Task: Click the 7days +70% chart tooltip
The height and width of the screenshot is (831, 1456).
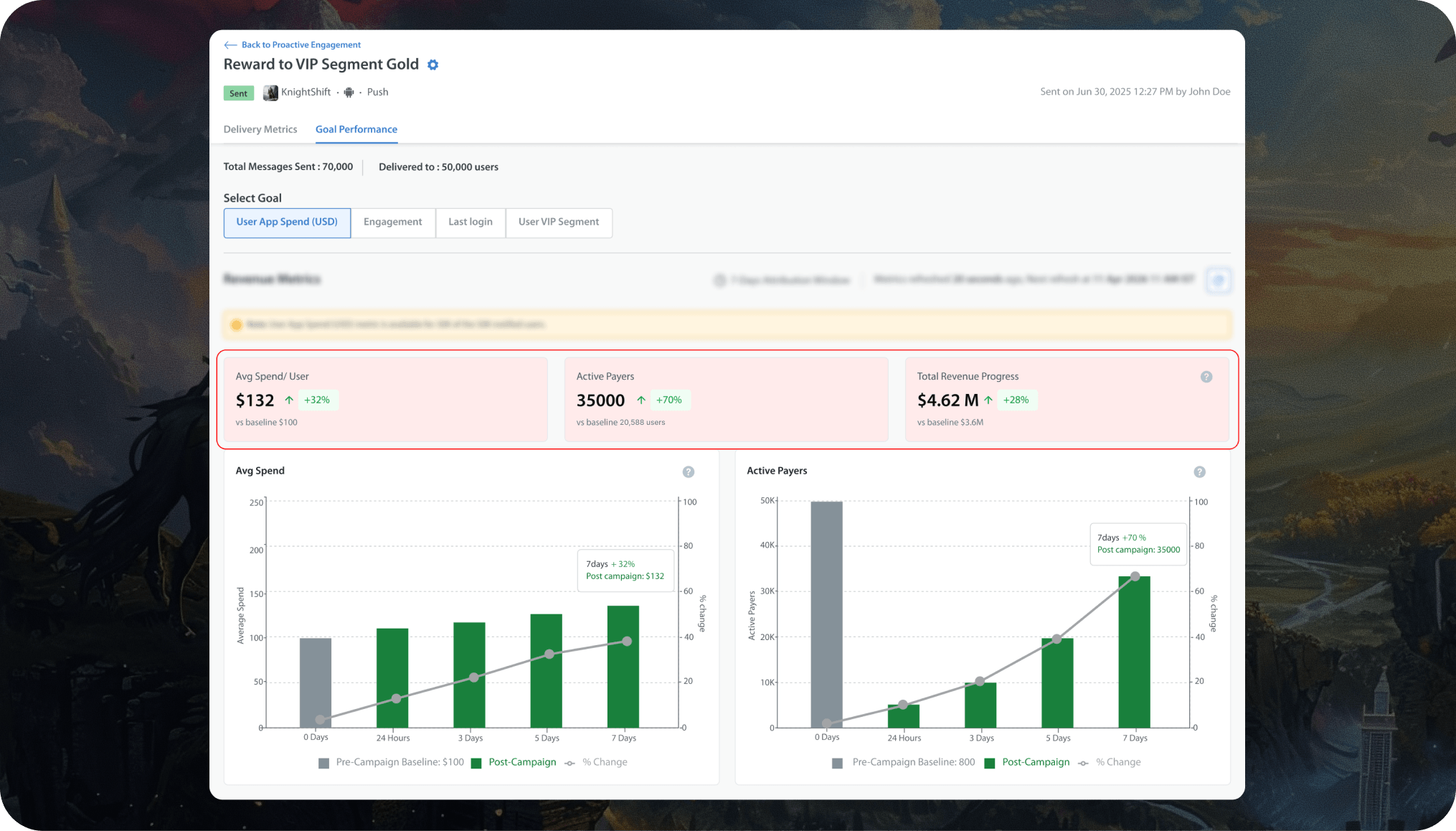Action: point(1139,544)
